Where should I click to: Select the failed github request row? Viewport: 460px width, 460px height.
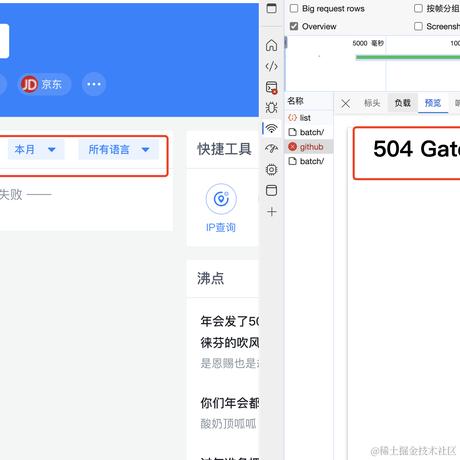pos(309,147)
